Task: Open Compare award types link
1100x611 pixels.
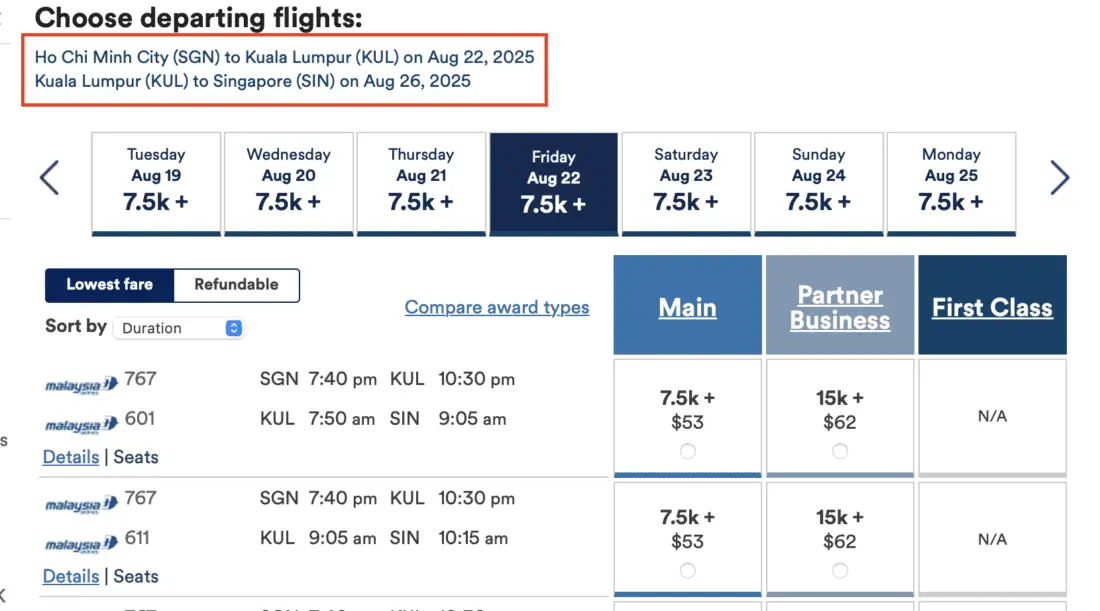Action: [497, 308]
